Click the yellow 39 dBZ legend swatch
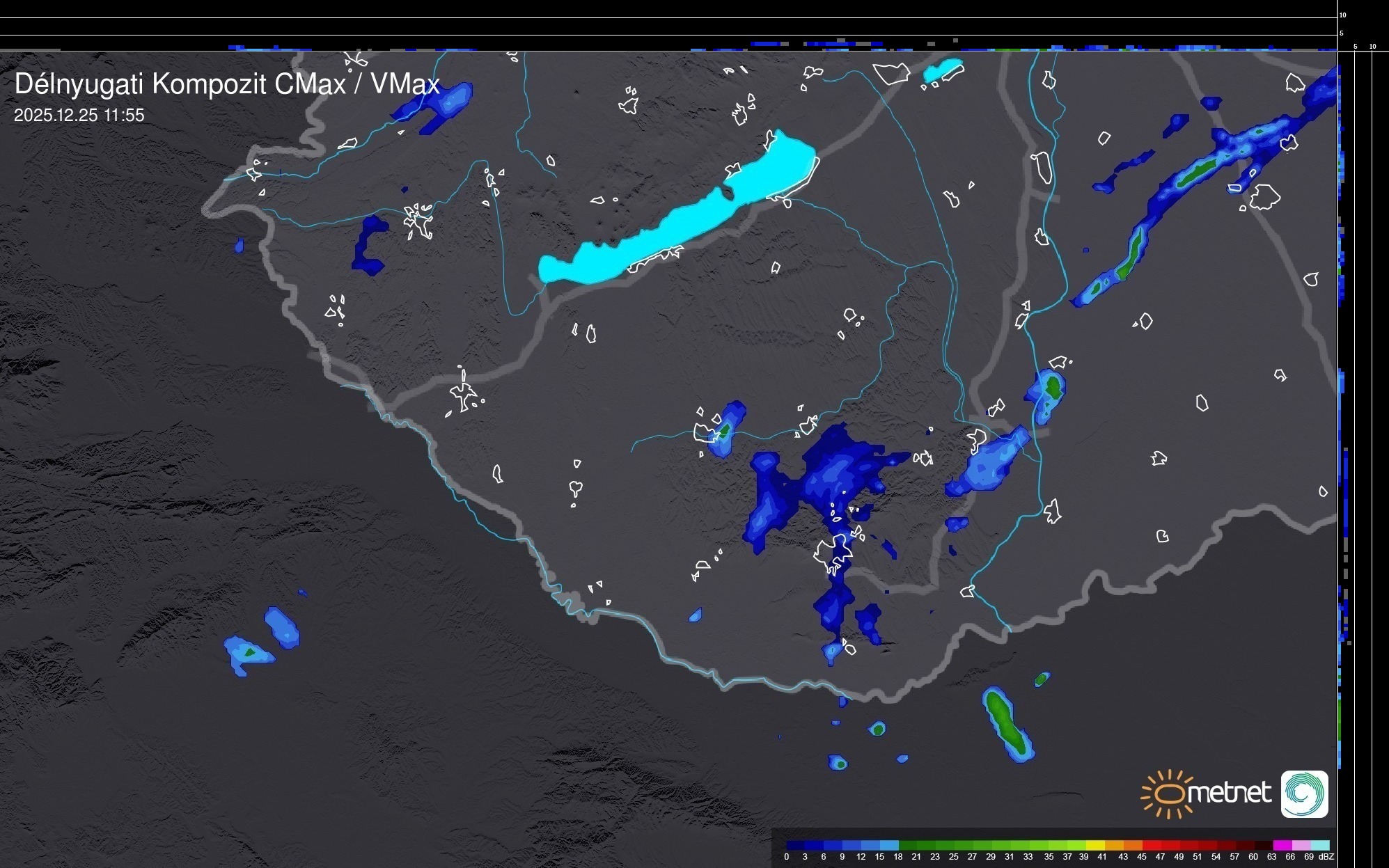Image resolution: width=1389 pixels, height=868 pixels. click(1095, 846)
